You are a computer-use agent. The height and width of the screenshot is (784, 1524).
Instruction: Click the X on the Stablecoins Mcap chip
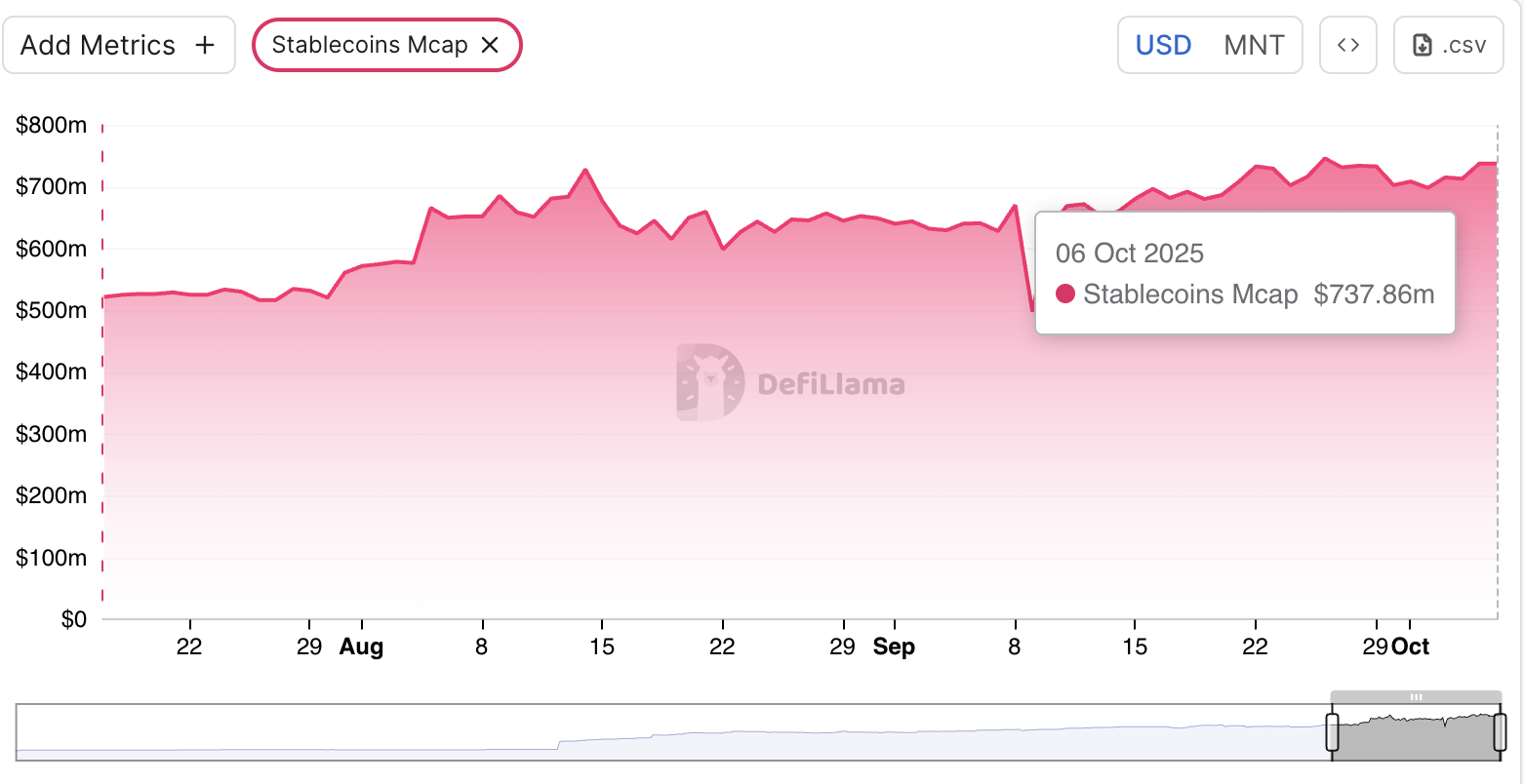[x=491, y=45]
